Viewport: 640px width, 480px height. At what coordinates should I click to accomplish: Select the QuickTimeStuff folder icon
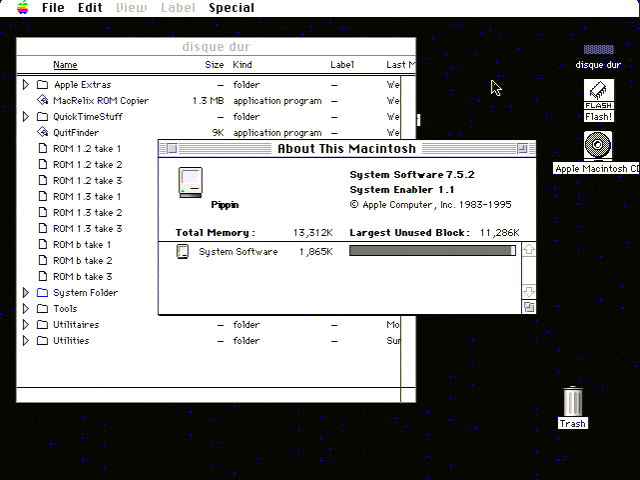tap(42, 116)
